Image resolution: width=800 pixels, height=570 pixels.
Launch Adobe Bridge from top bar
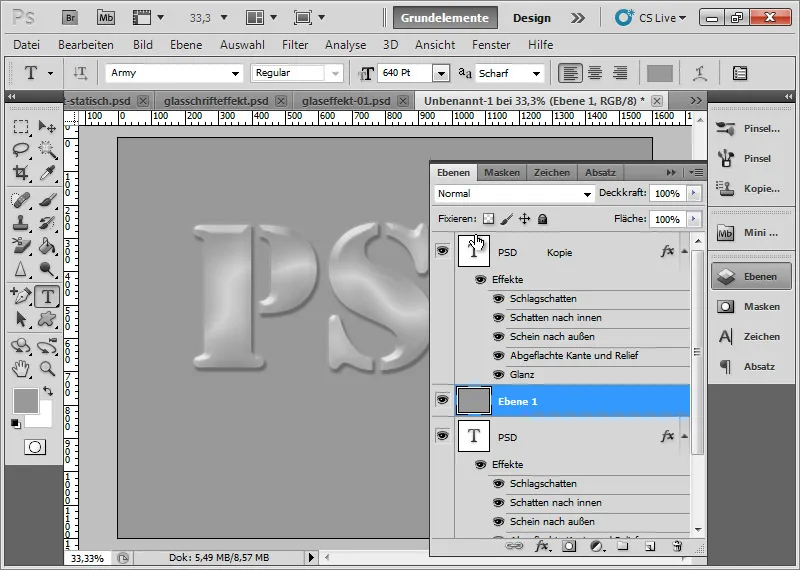[x=70, y=18]
